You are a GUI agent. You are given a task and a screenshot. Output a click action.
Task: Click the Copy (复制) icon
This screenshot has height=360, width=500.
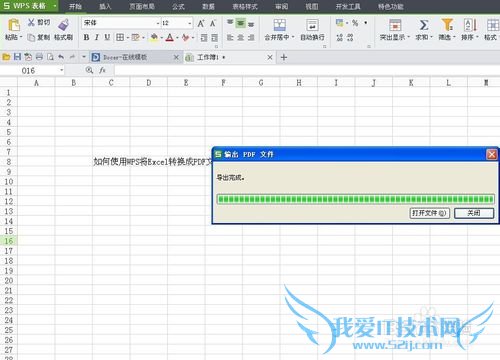coord(31,37)
